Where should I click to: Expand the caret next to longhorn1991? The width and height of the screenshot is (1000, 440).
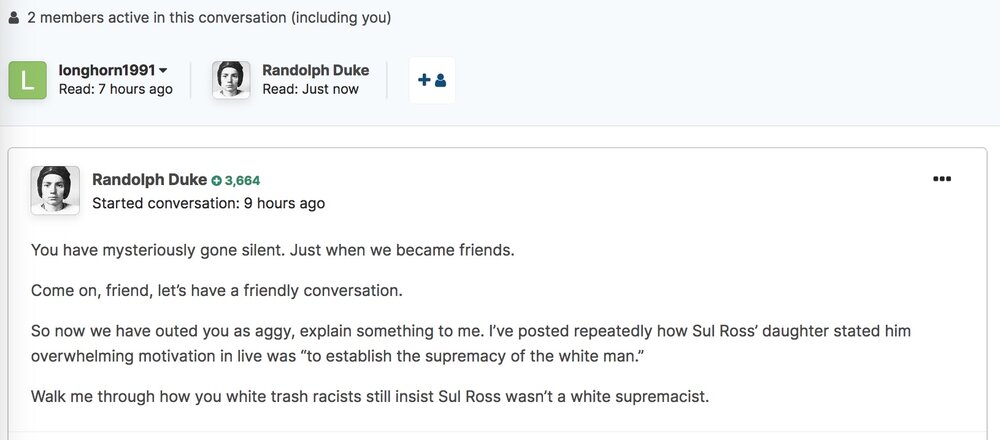(163, 71)
